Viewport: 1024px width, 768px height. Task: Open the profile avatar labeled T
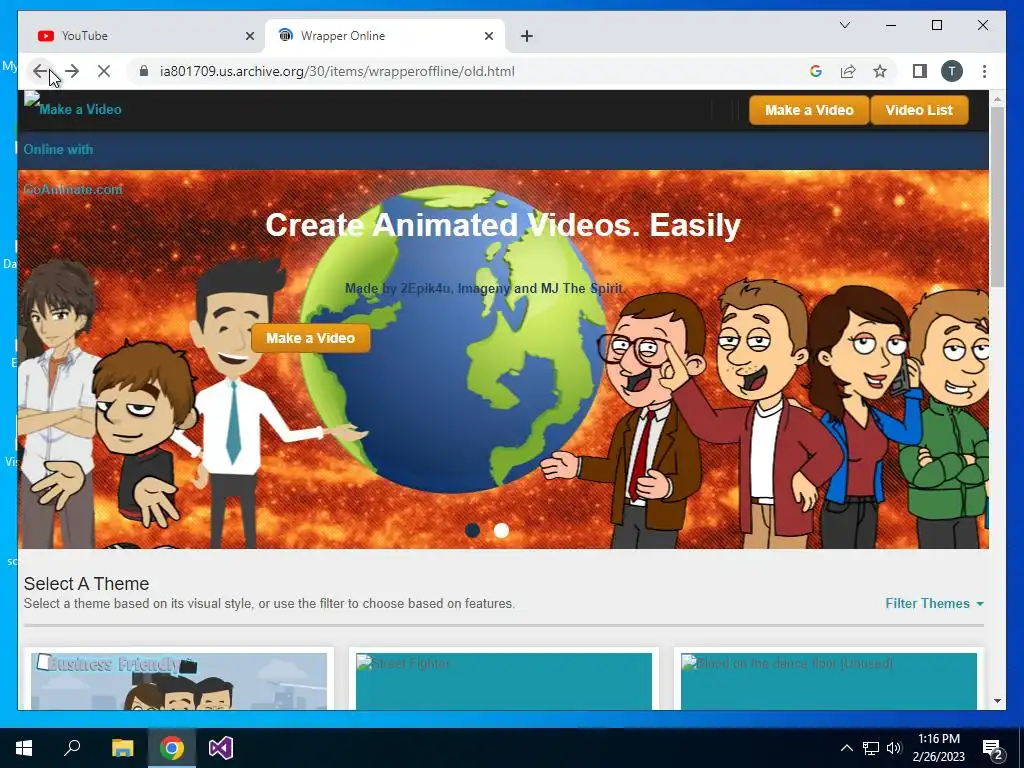pyautogui.click(x=952, y=71)
